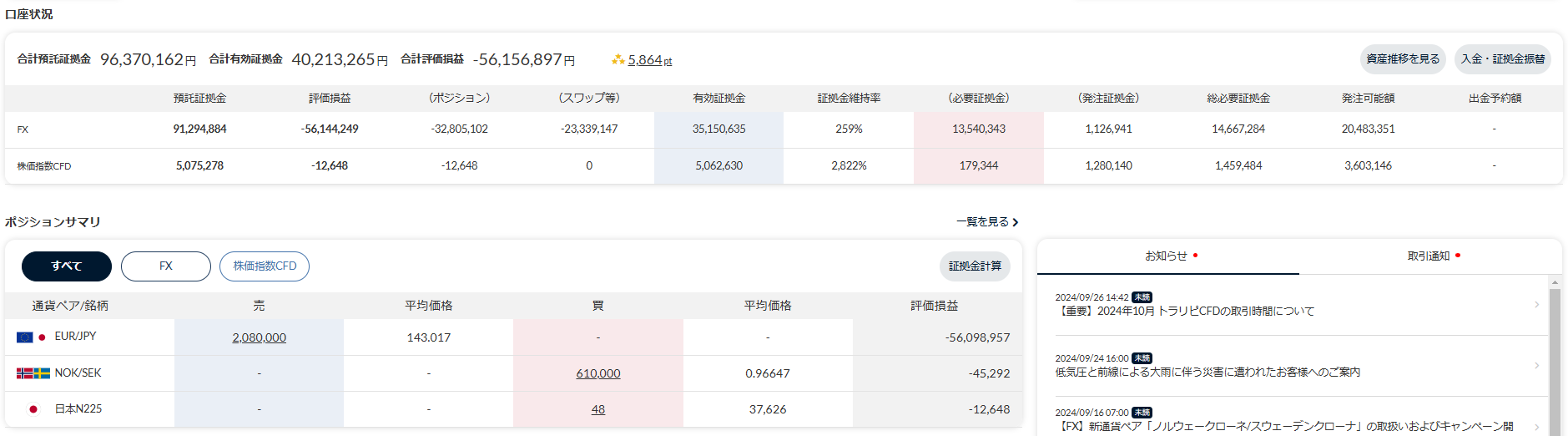
Task: Click the red dot beside お知らせ
Action: [1196, 256]
